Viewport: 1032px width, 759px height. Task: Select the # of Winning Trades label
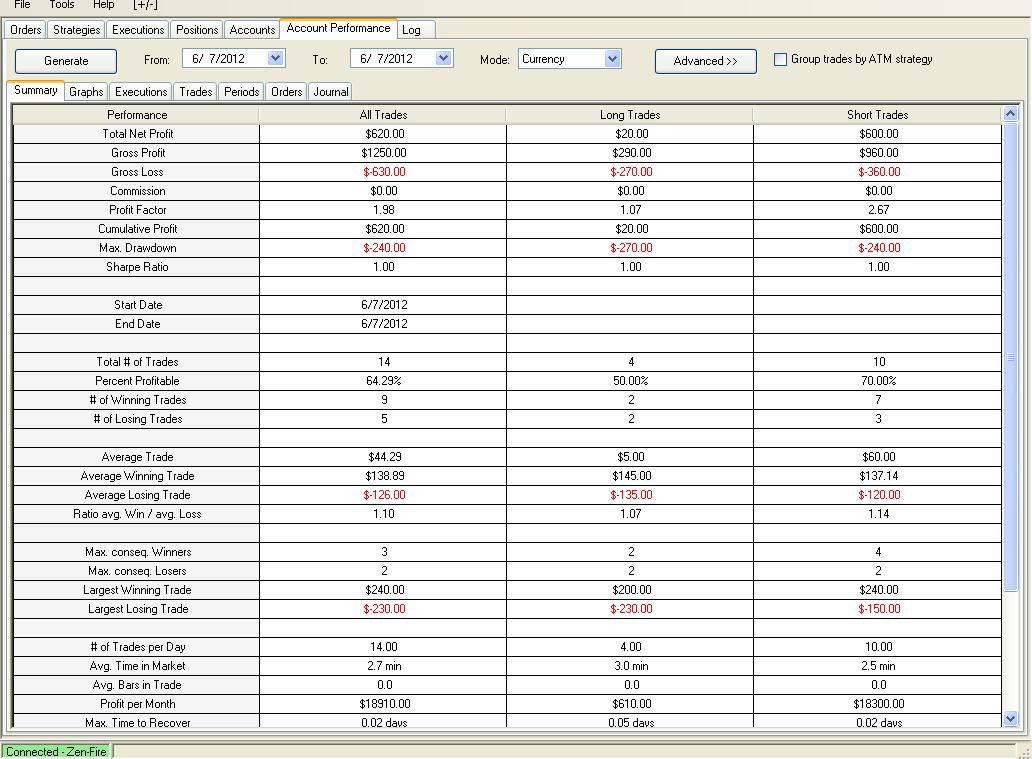[138, 400]
